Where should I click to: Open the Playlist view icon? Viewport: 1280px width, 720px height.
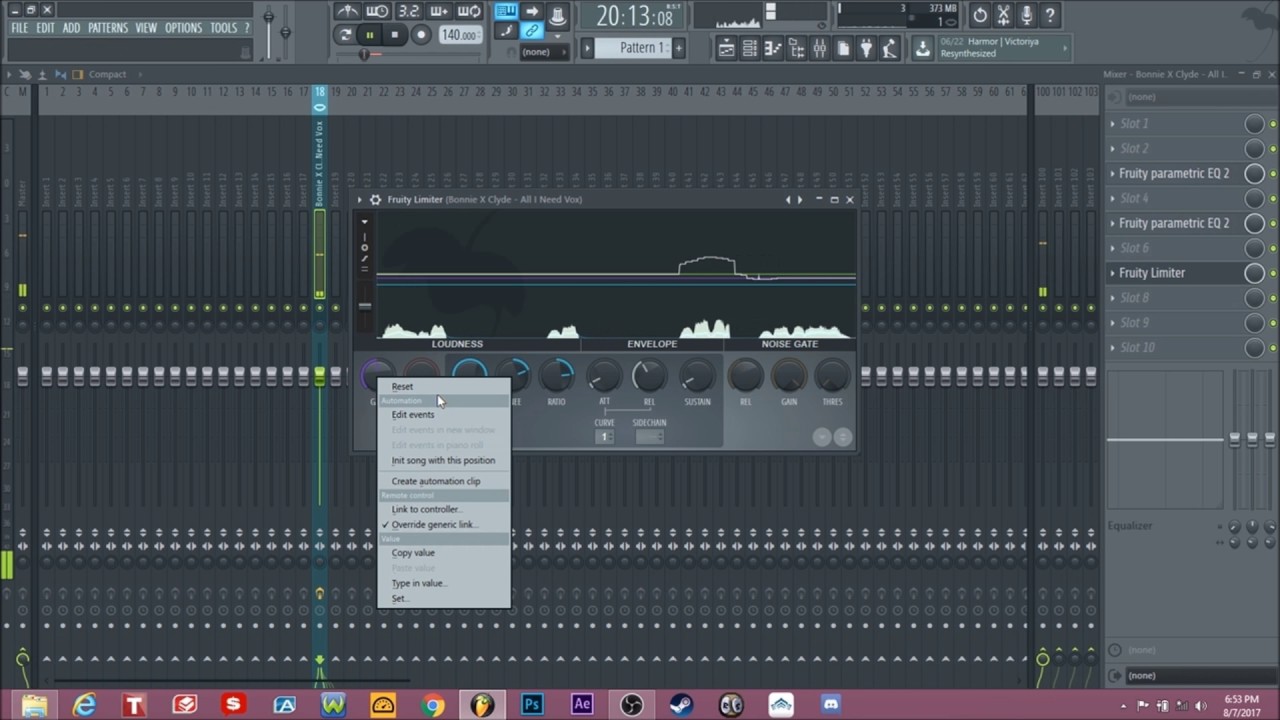point(727,48)
